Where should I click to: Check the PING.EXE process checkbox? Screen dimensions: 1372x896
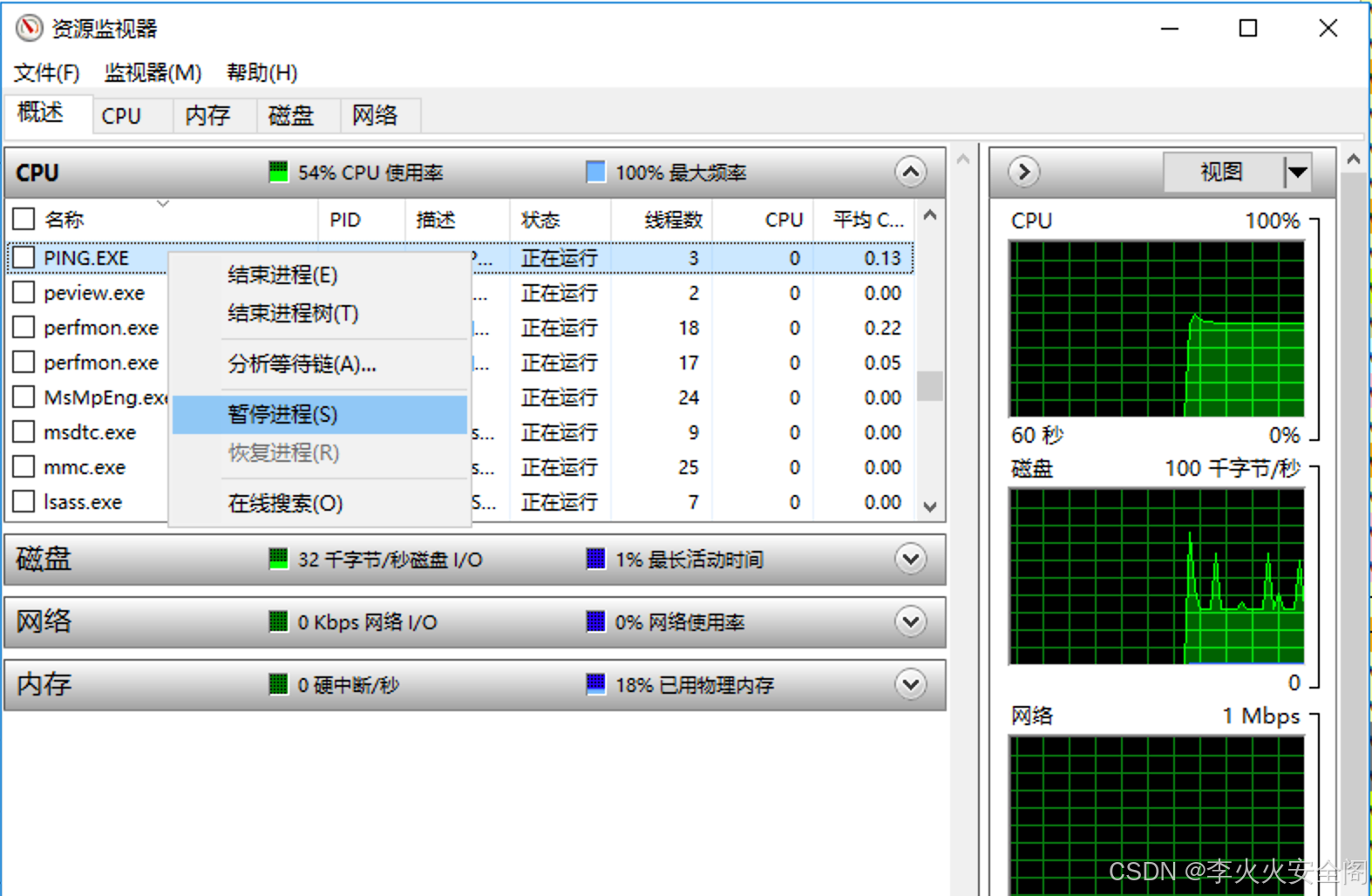(24, 257)
